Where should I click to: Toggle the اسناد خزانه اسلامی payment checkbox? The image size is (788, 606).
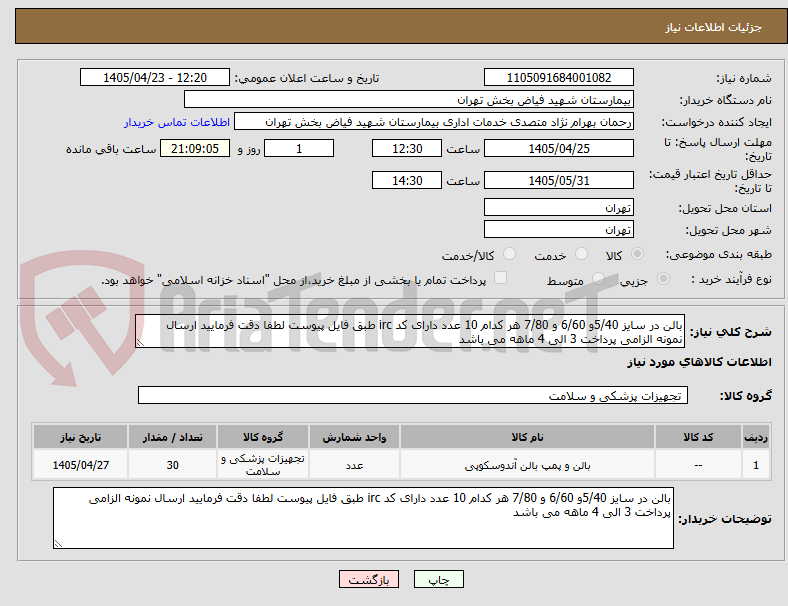(501, 278)
